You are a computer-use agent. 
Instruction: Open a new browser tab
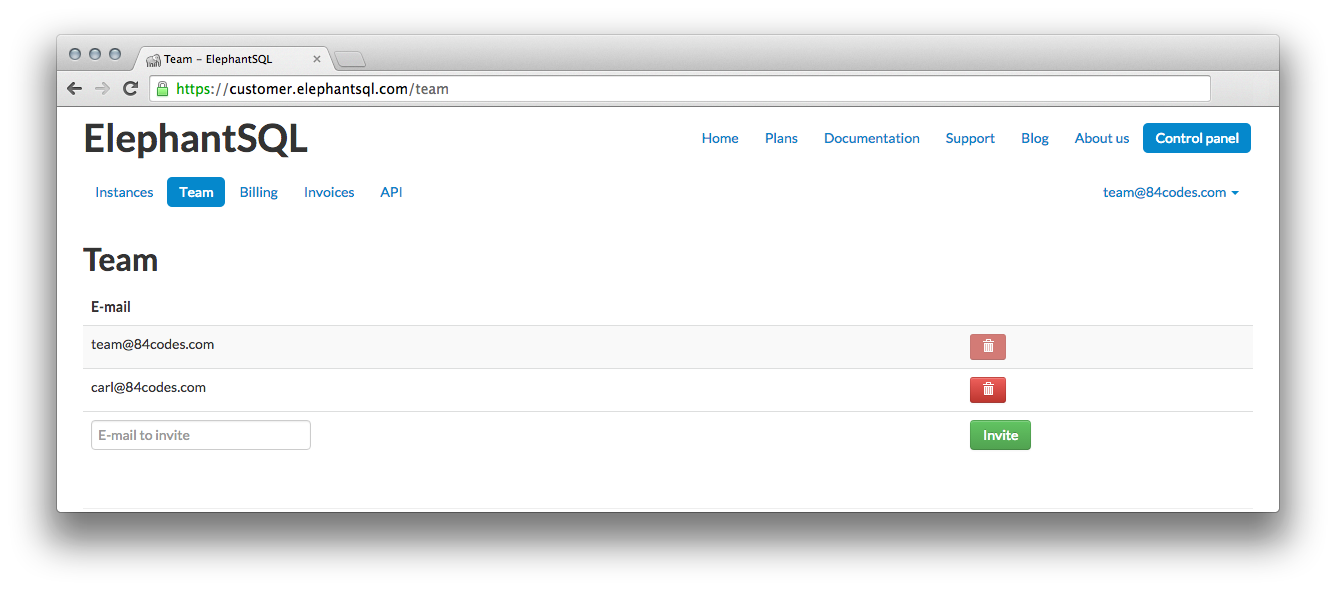click(x=350, y=60)
